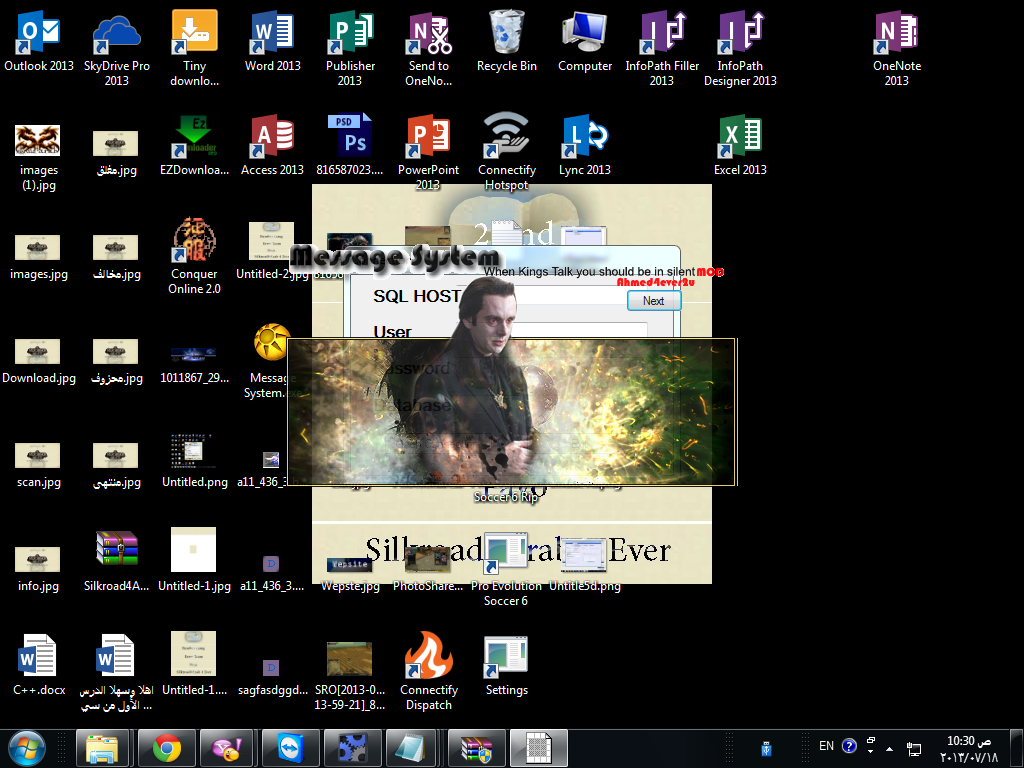Viewport: 1024px width, 768px height.
Task: Select the Untitled.png screenshot thumbnail
Action: (x=193, y=451)
